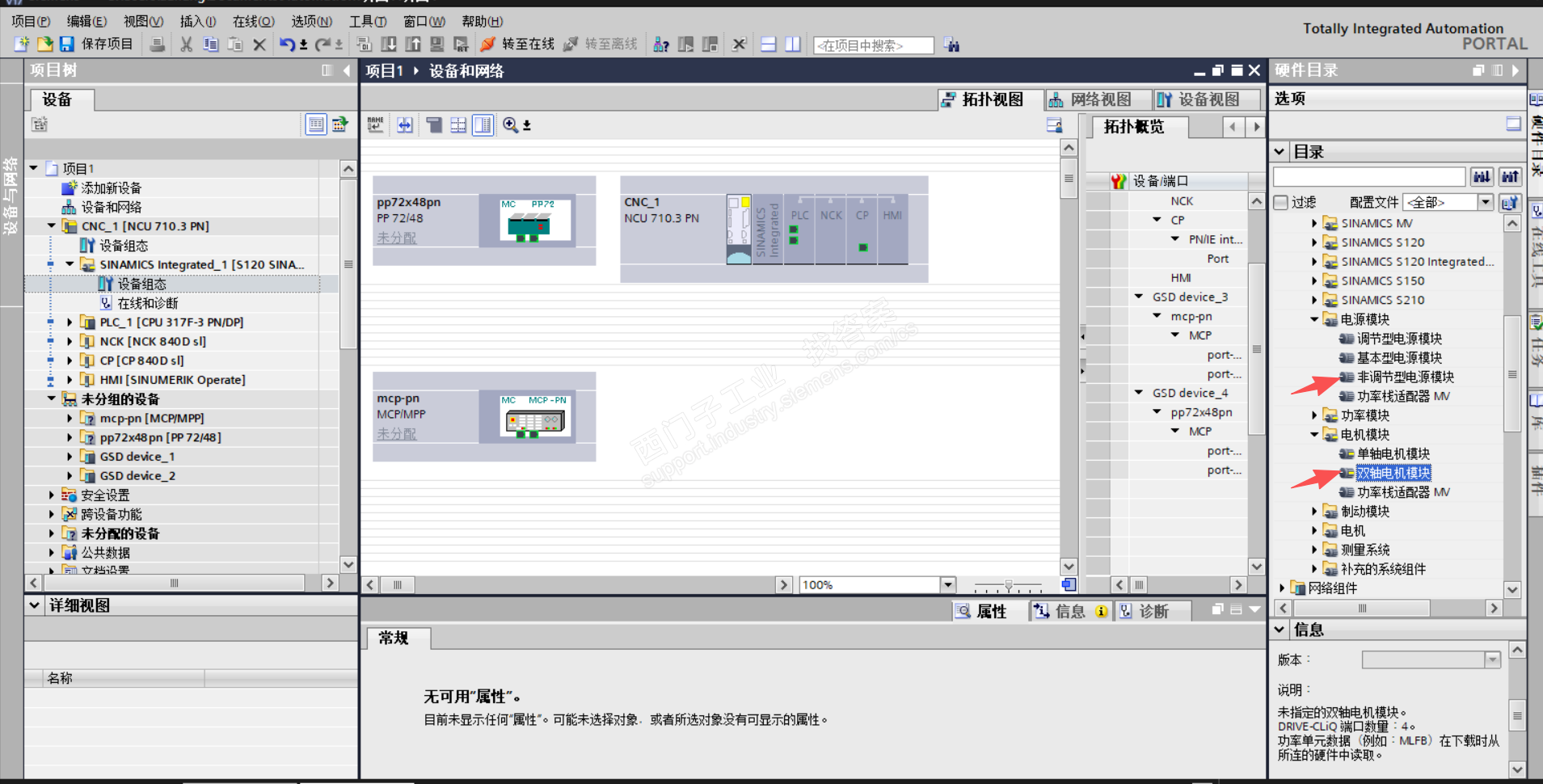Select 设备和网络 in the project tree
This screenshot has height=784, width=1543.
(x=112, y=207)
